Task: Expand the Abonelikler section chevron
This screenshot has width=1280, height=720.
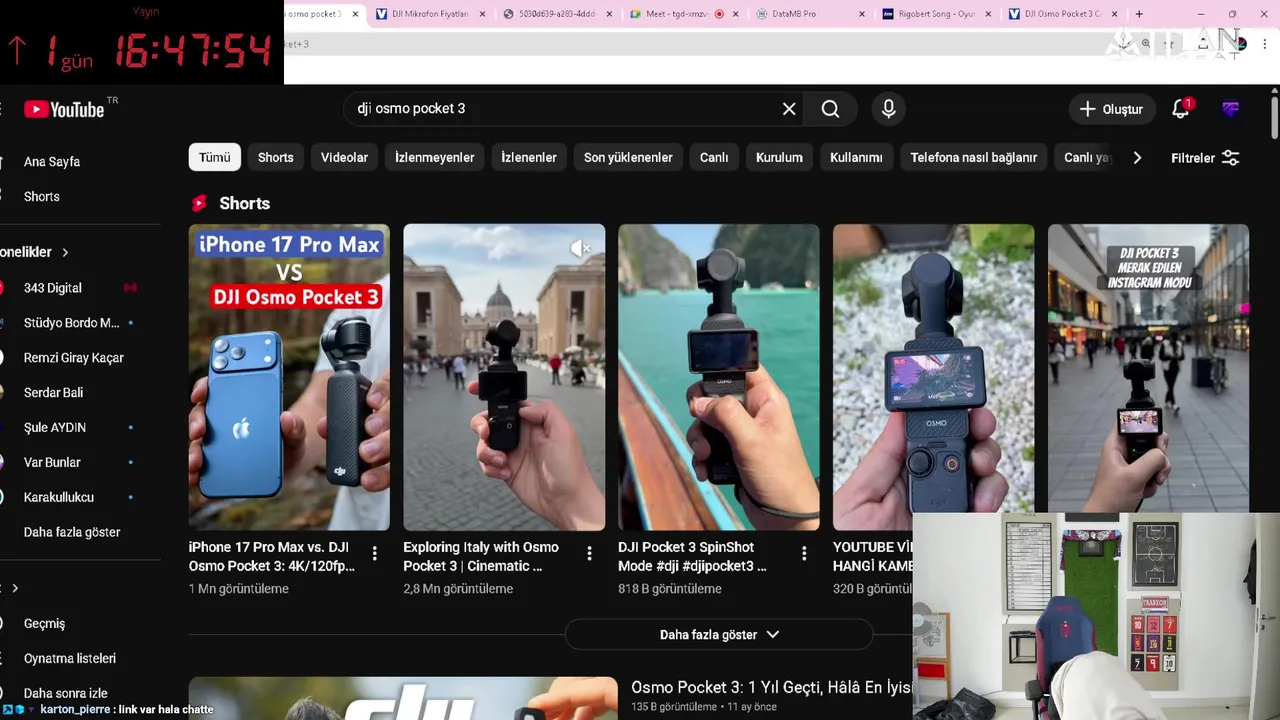Action: [65, 252]
